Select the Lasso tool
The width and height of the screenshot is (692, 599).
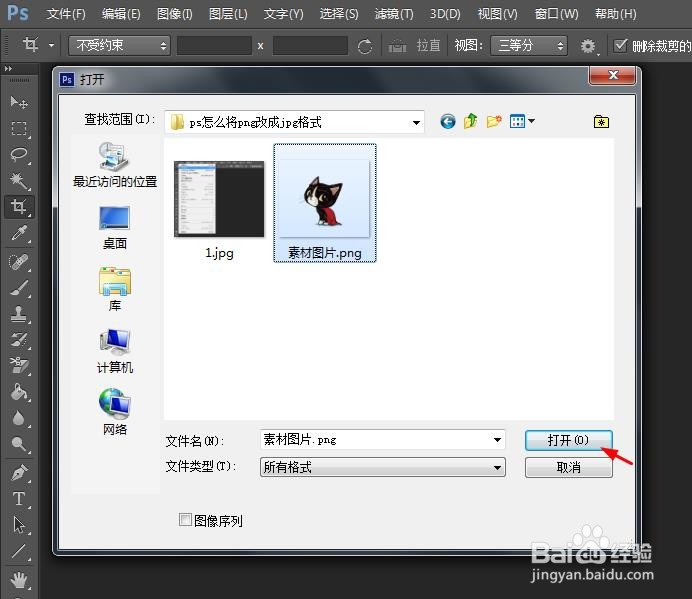point(19,154)
